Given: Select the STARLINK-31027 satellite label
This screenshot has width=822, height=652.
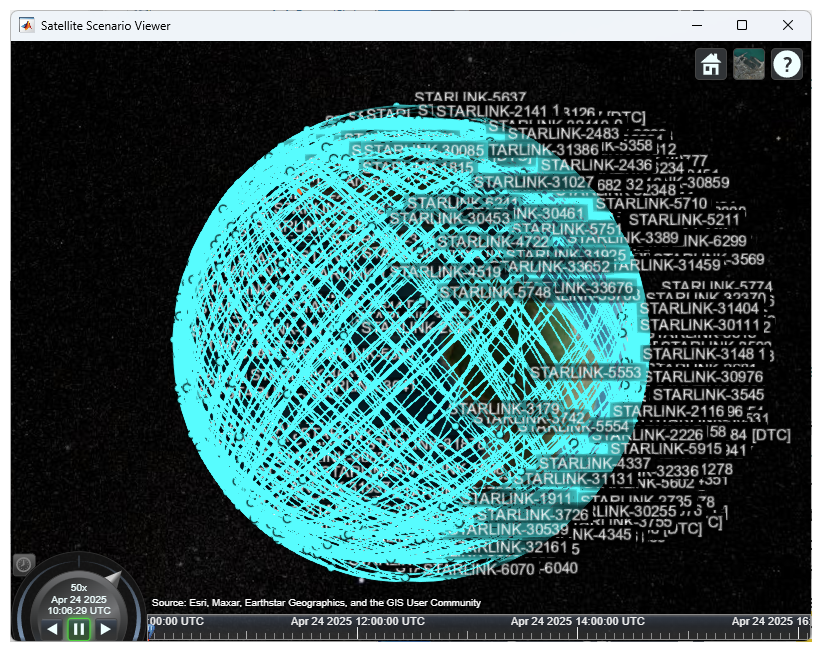Looking at the screenshot, I should [x=534, y=182].
